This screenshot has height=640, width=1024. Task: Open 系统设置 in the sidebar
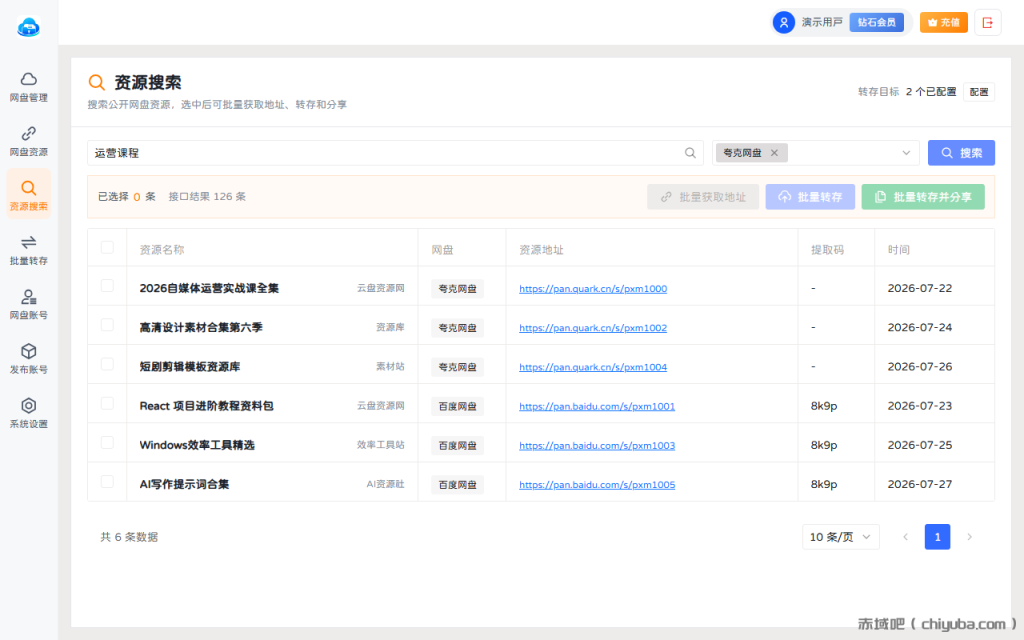[29, 413]
